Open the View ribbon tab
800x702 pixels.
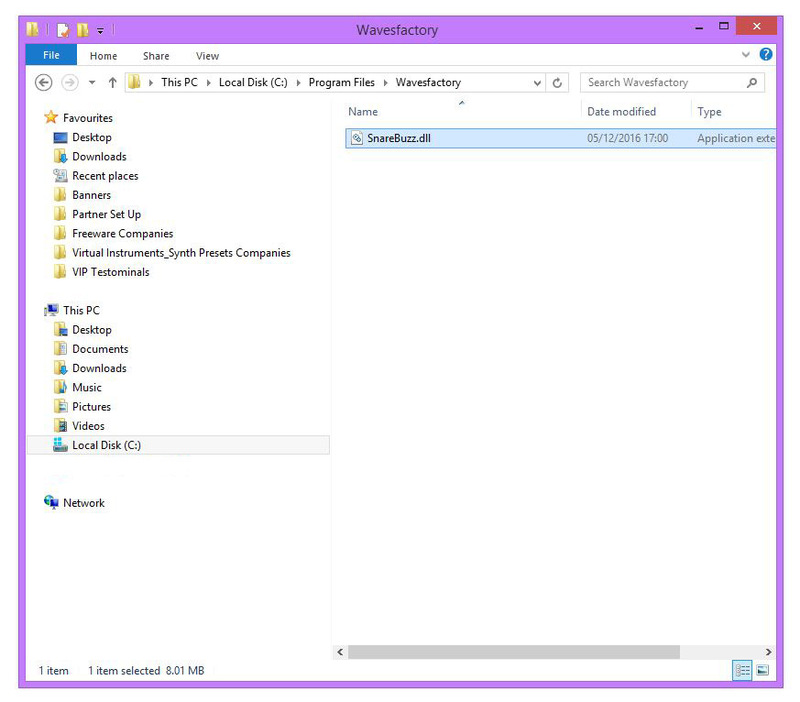click(x=207, y=56)
